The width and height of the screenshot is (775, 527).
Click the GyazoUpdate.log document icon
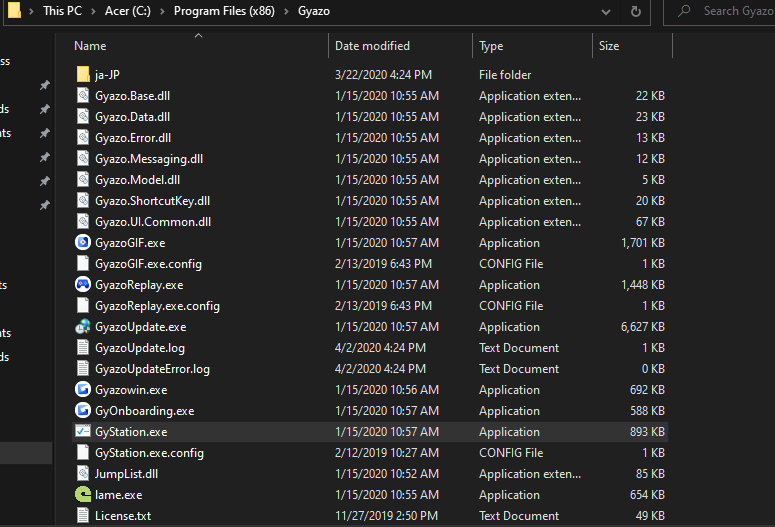[83, 348]
